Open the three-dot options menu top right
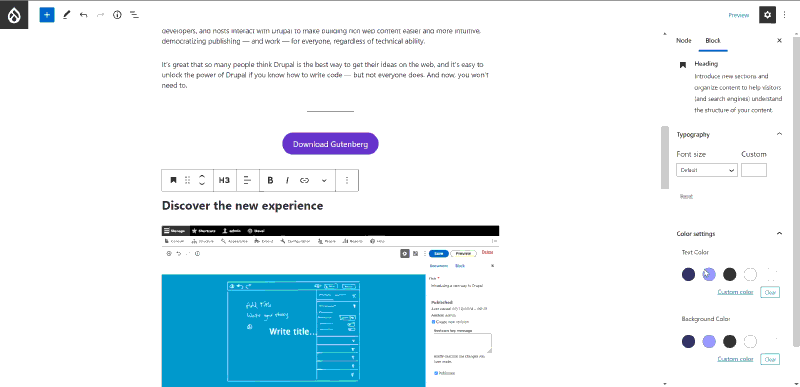The height and width of the screenshot is (387, 800). (x=785, y=15)
